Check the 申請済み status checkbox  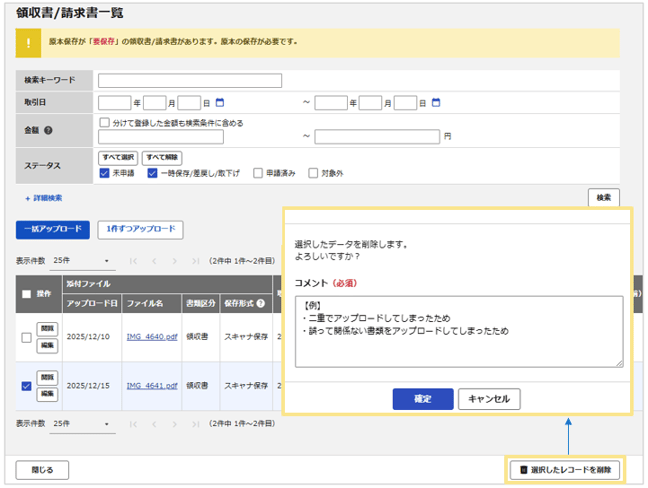(x=258, y=173)
